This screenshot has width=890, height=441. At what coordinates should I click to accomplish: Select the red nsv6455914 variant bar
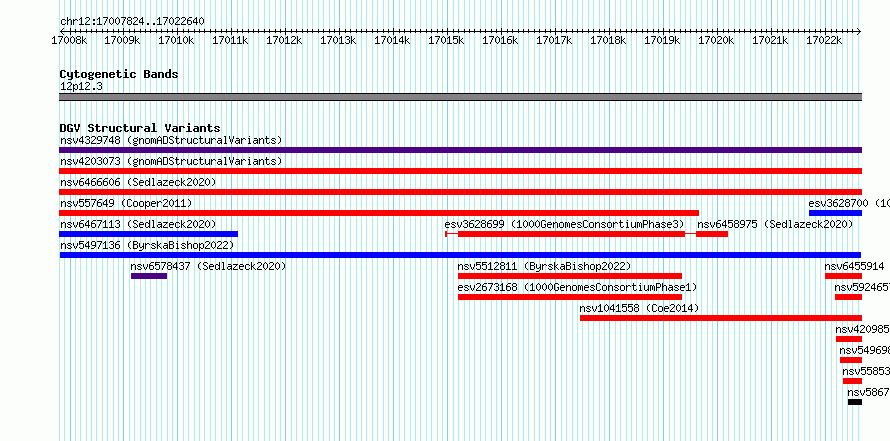[843, 276]
